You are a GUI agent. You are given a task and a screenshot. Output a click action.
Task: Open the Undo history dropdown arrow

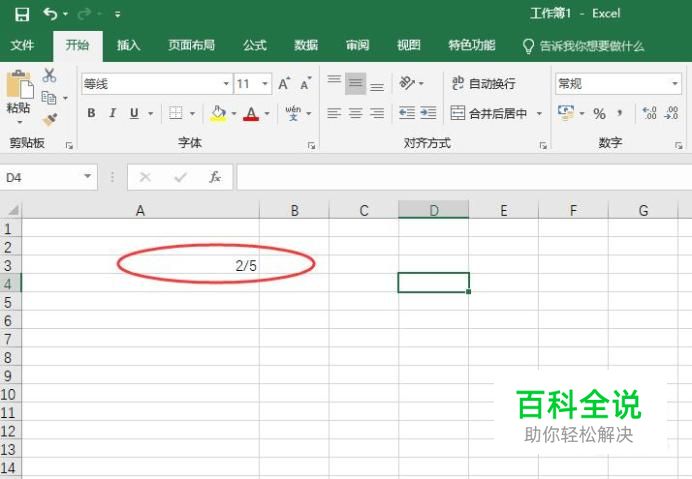tap(65, 14)
